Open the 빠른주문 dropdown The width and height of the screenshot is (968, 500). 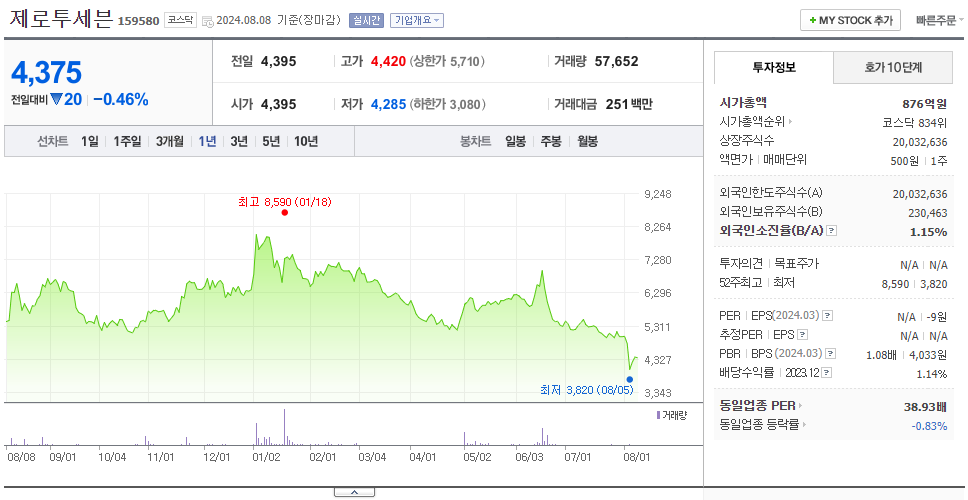(940, 20)
